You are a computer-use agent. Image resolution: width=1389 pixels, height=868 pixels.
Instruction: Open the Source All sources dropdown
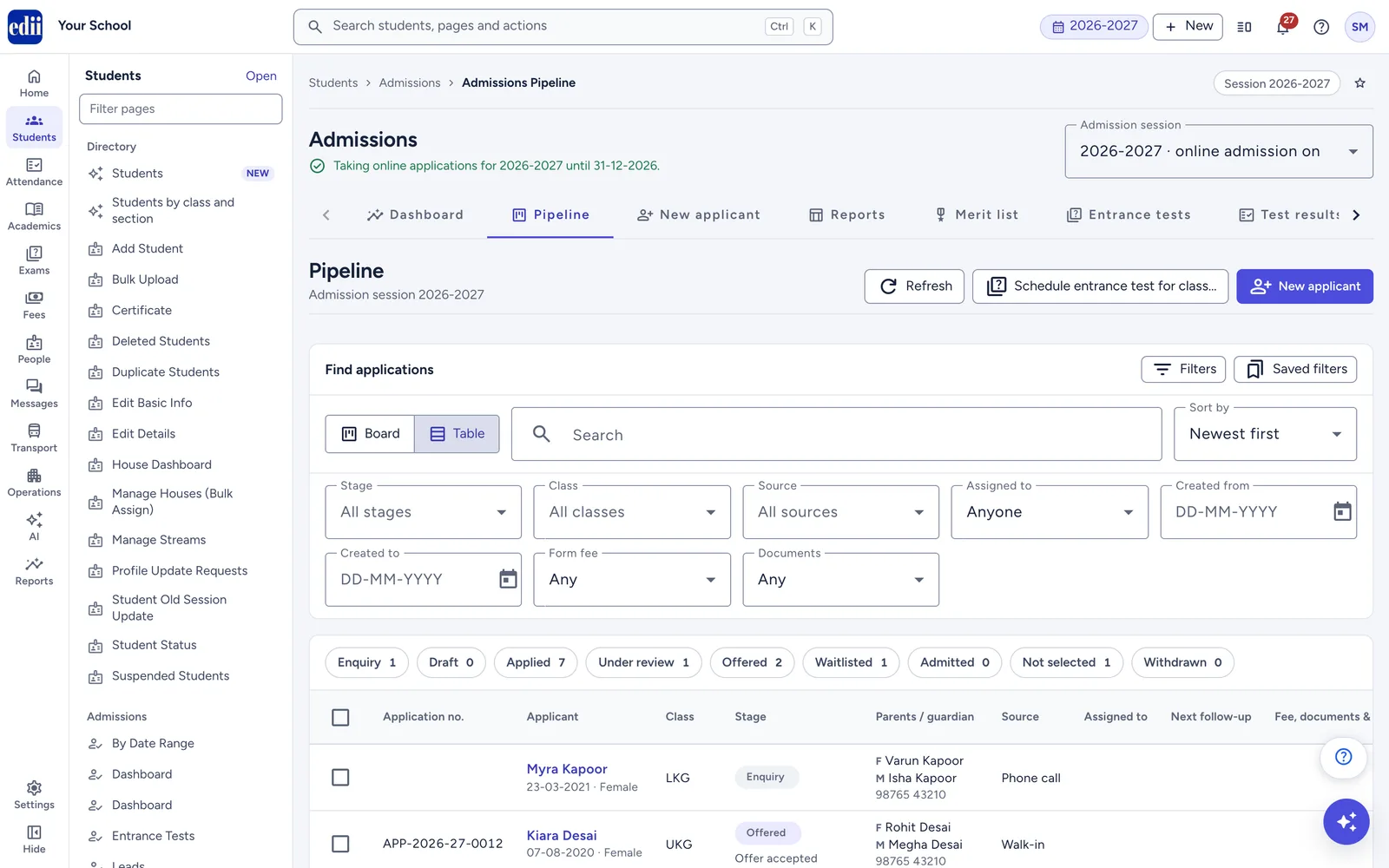(x=840, y=512)
